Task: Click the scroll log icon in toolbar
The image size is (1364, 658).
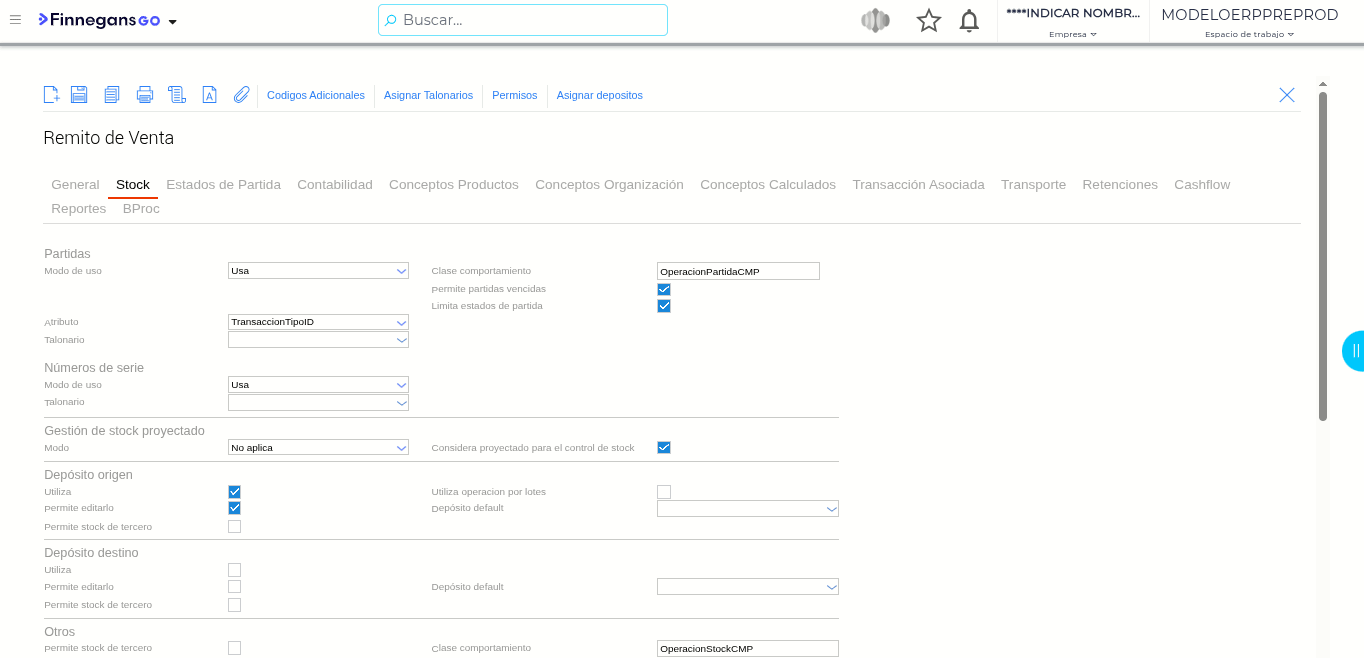Action: (x=177, y=95)
